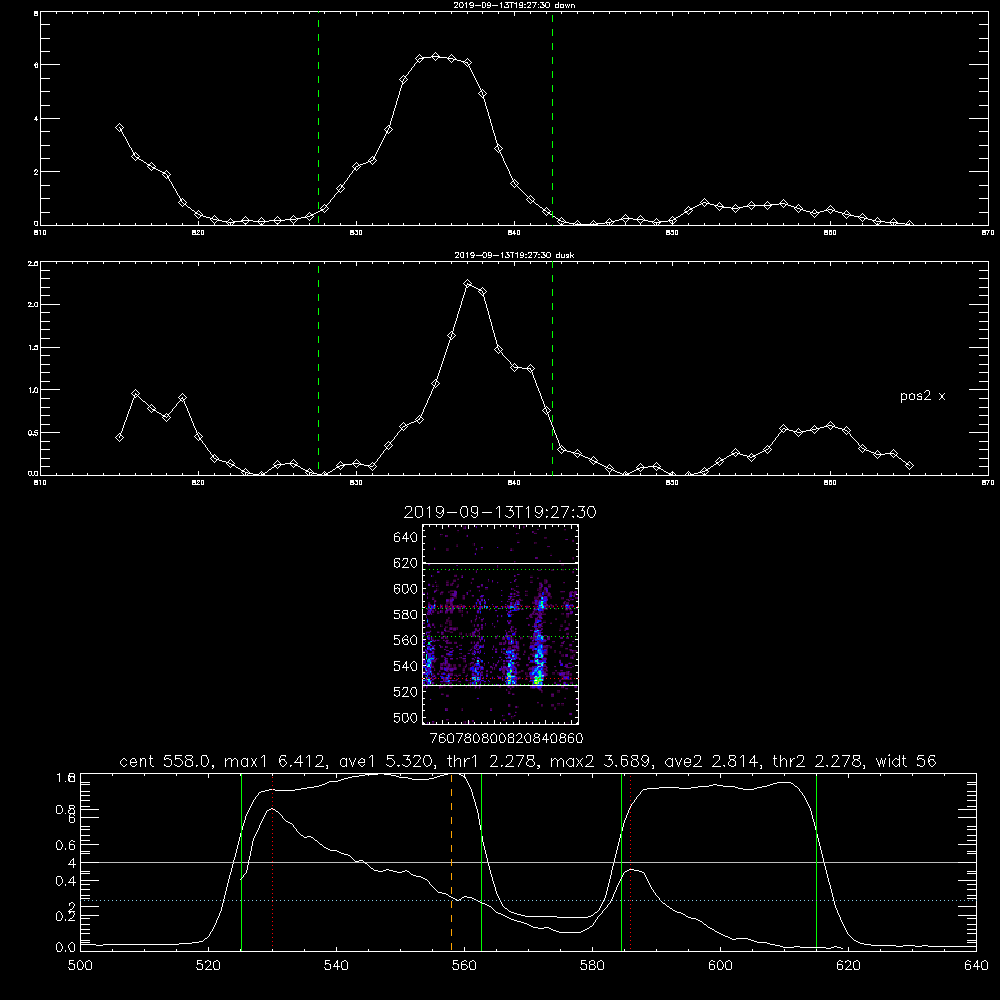
Task: Click the first diamond marker of the dawn curve
Action: coord(119,128)
